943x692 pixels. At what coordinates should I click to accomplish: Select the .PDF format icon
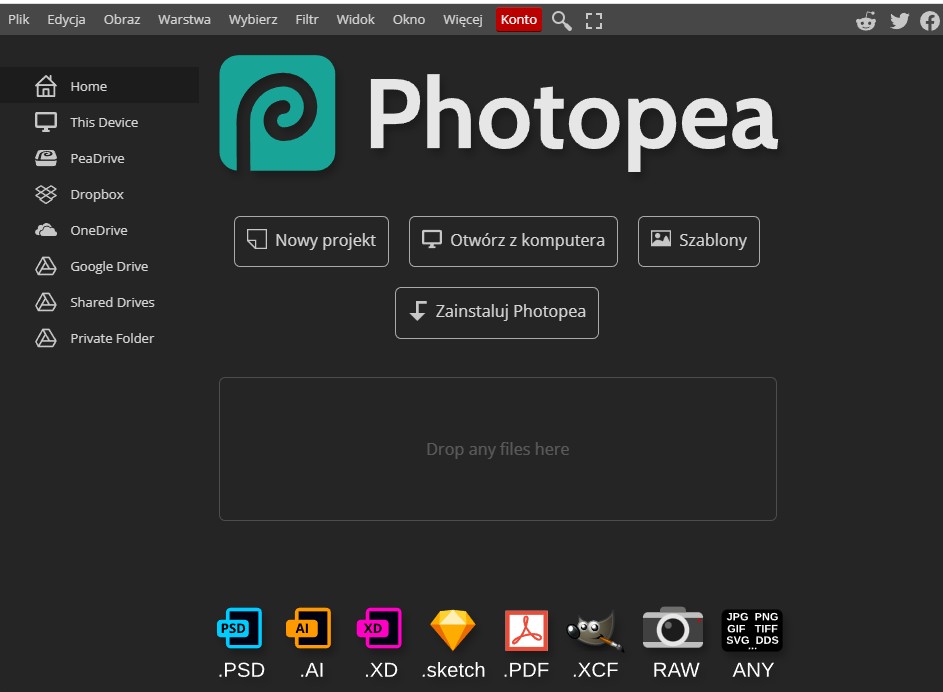[525, 628]
